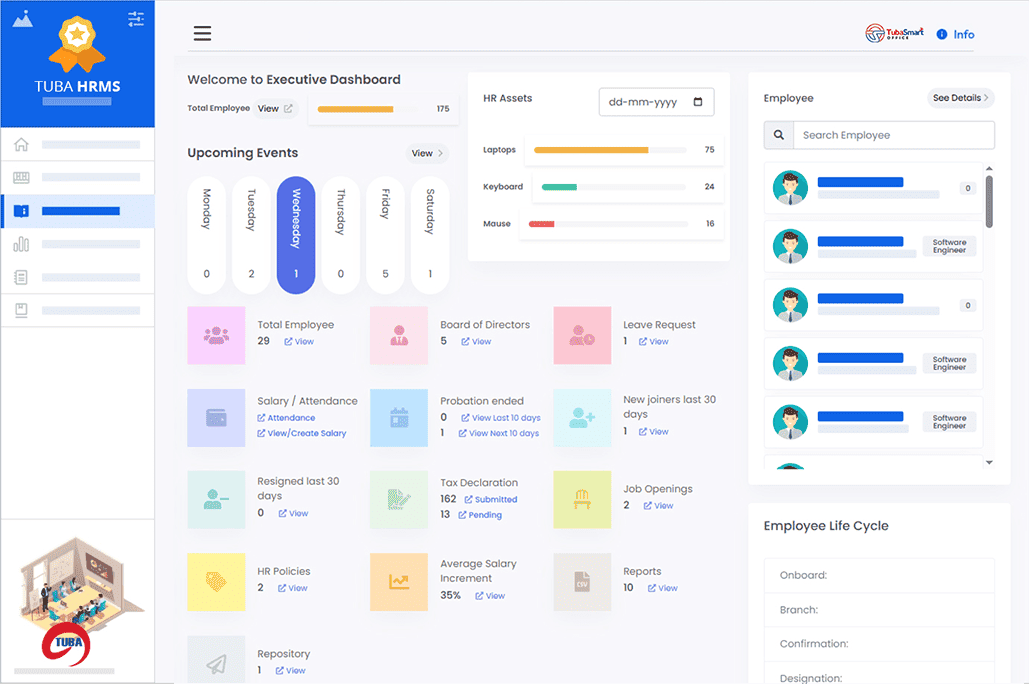Select Monday in Upcoming Events
This screenshot has width=1029, height=684.
point(207,235)
